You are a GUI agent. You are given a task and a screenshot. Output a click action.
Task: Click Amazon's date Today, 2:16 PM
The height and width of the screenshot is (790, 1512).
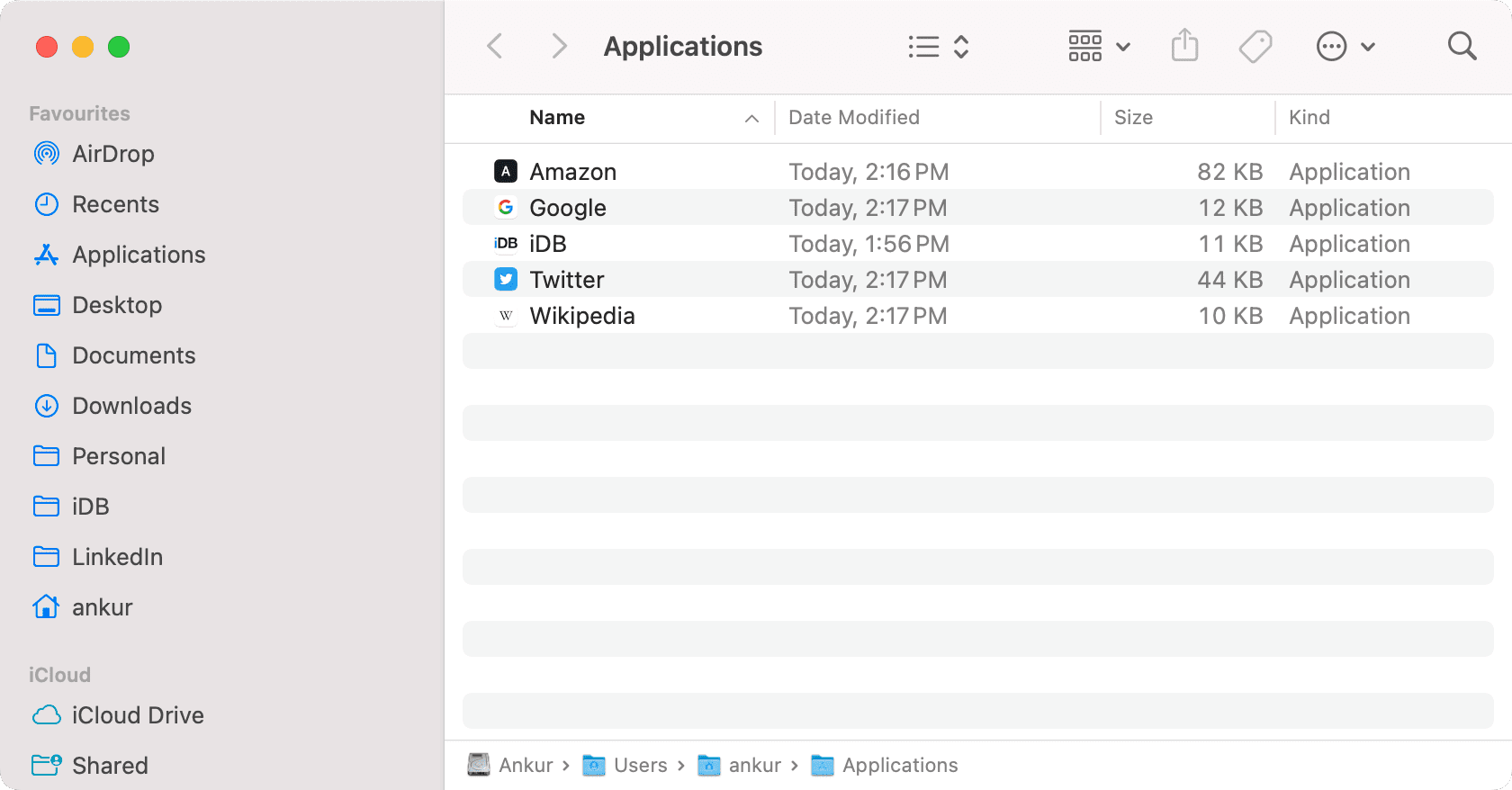(868, 172)
